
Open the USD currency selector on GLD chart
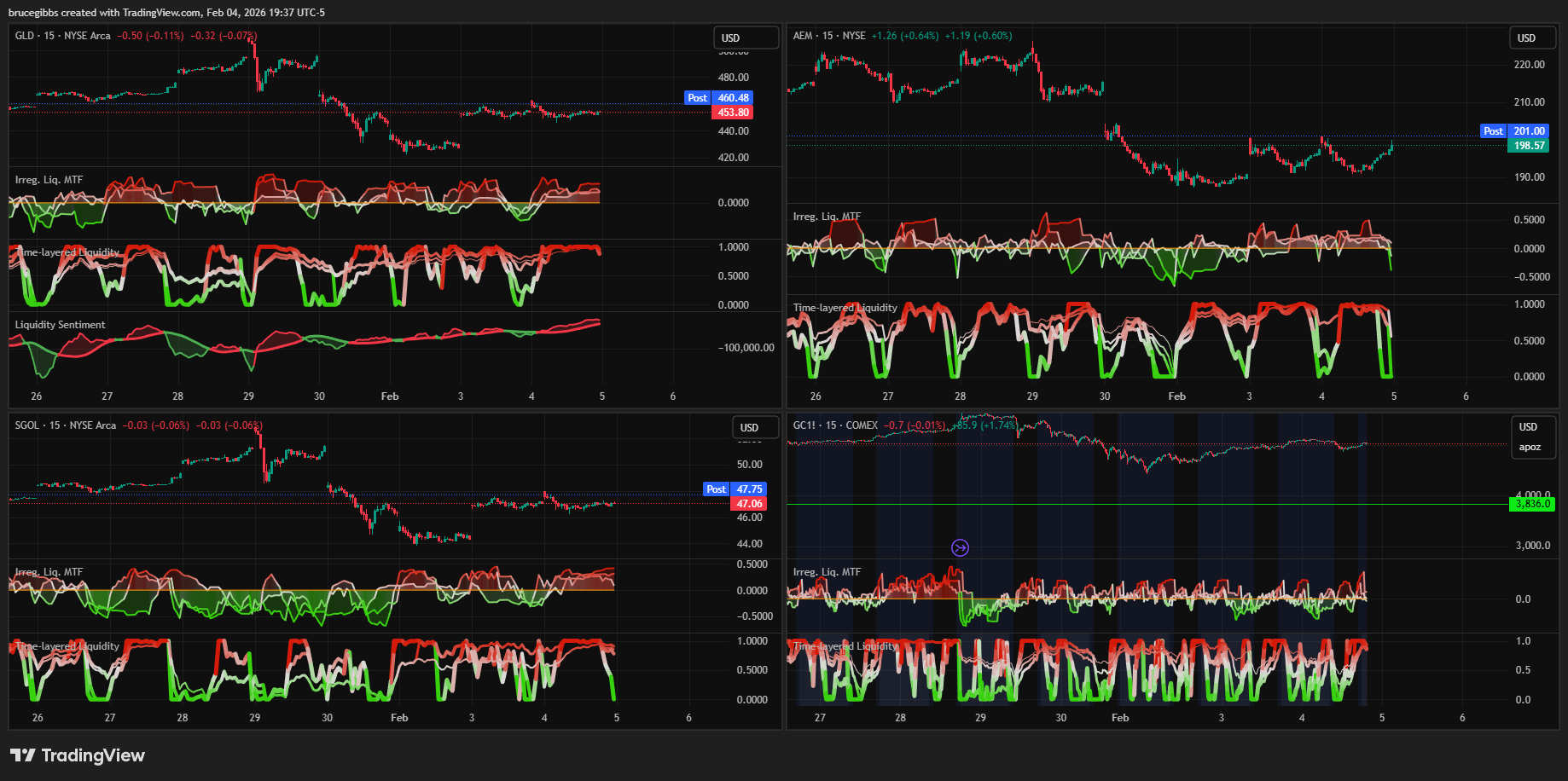745,38
